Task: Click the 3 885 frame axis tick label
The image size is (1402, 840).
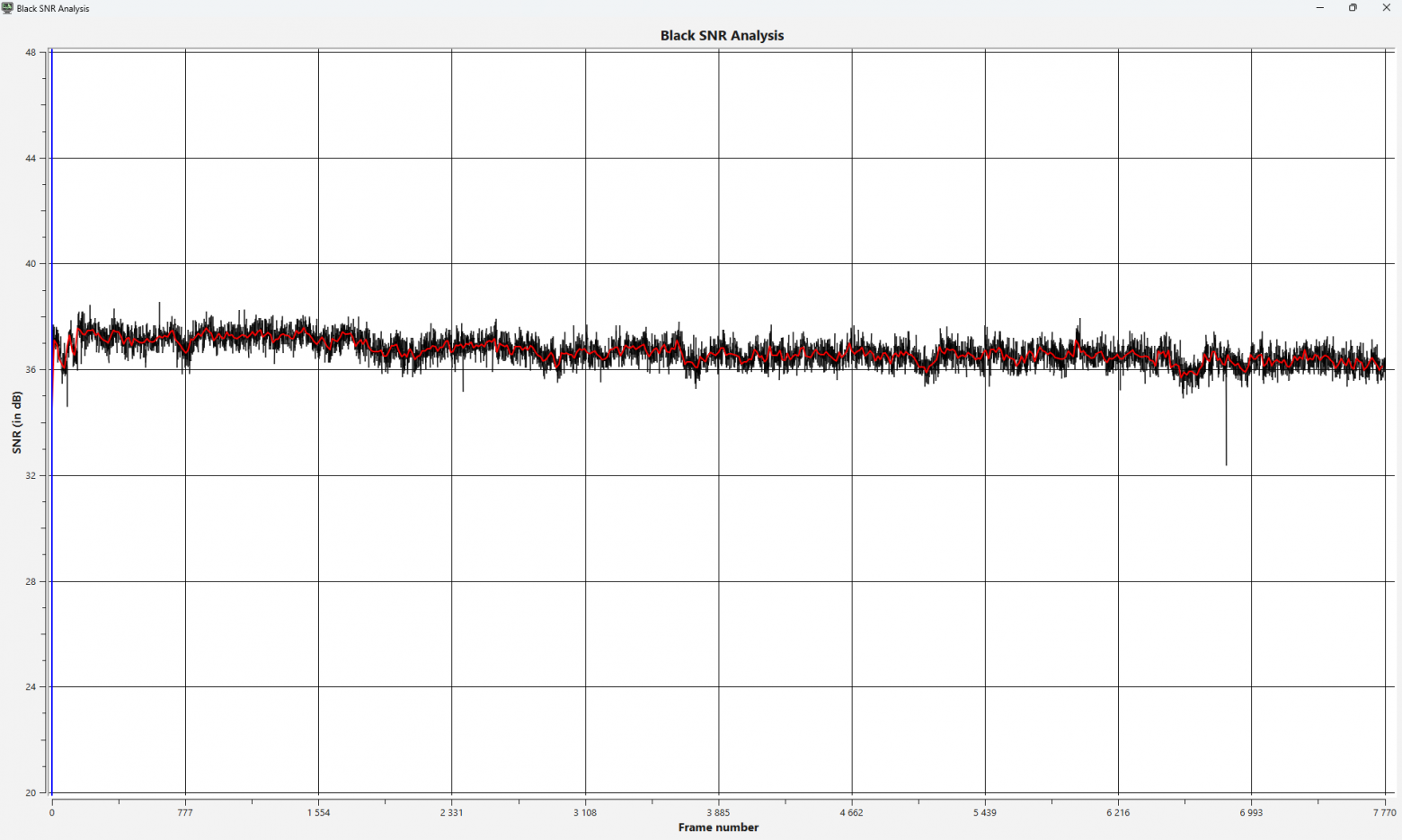Action: point(718,813)
